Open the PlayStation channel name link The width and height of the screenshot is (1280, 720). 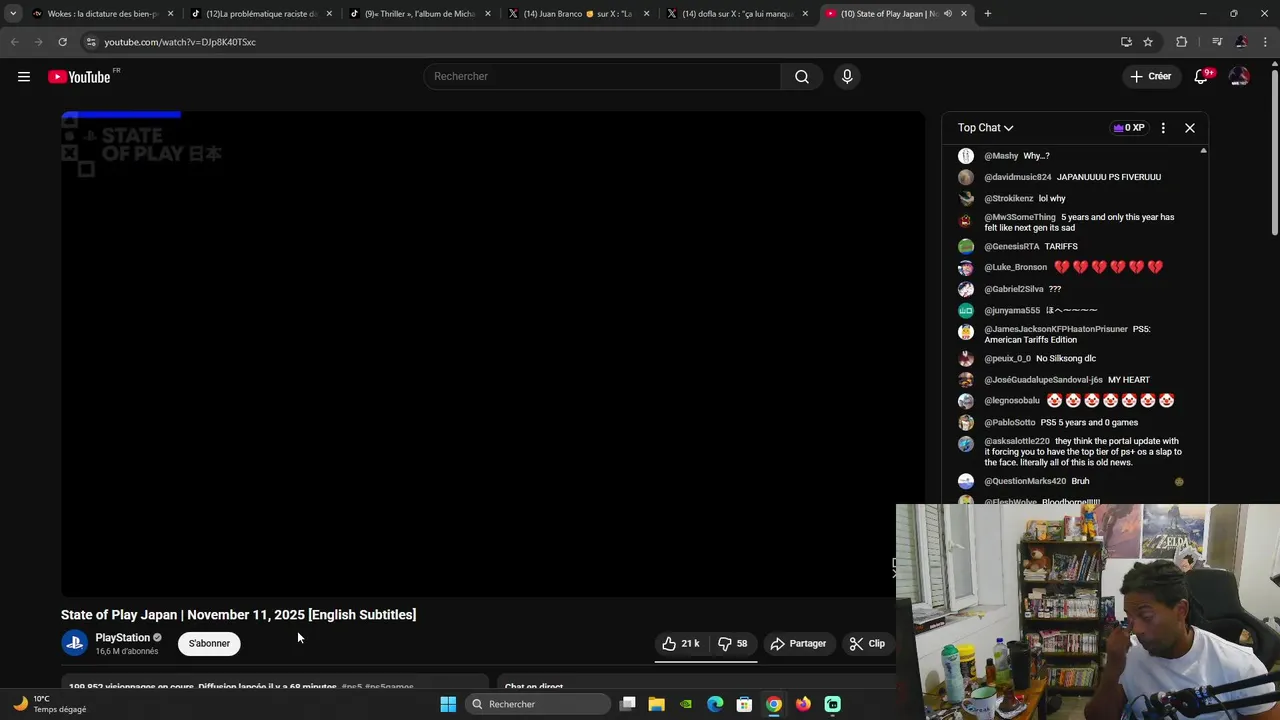122,637
